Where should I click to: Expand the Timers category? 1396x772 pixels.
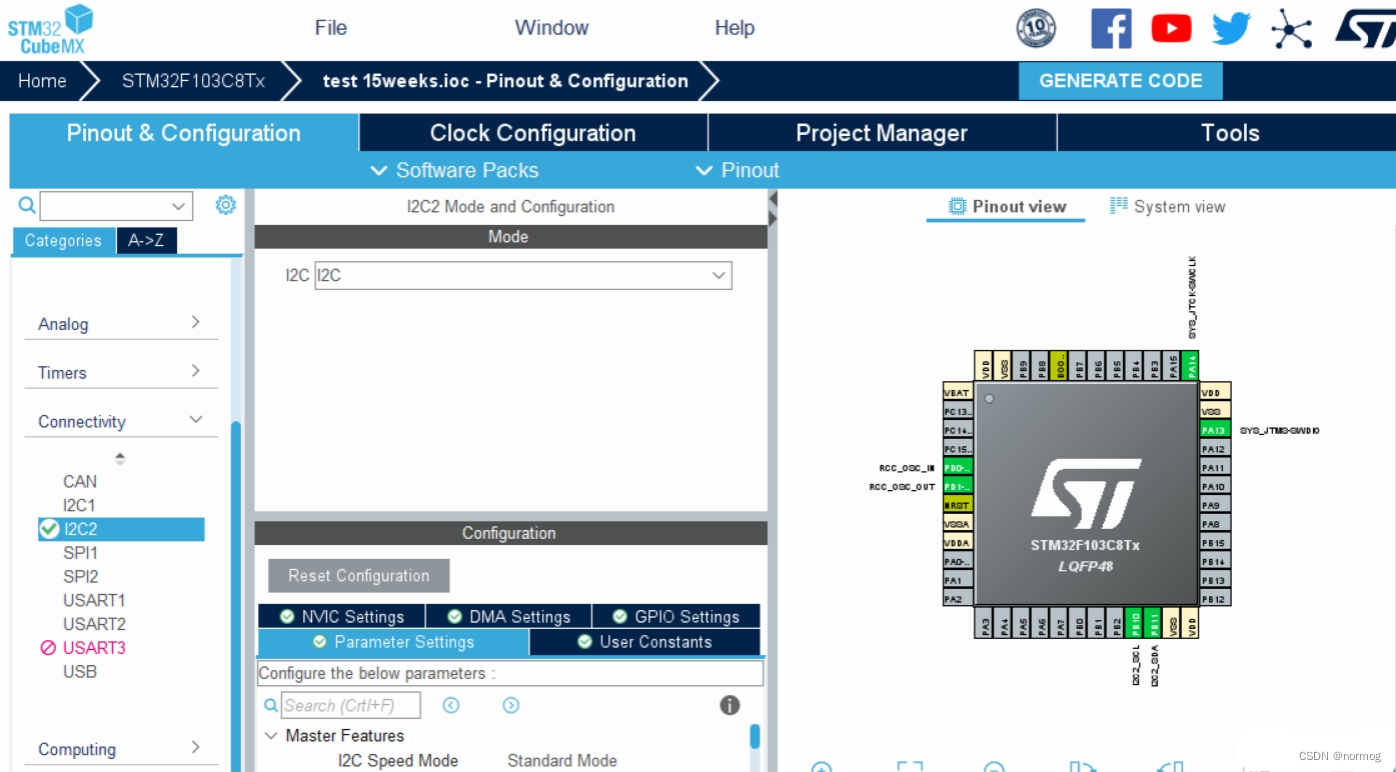pyautogui.click(x=121, y=372)
